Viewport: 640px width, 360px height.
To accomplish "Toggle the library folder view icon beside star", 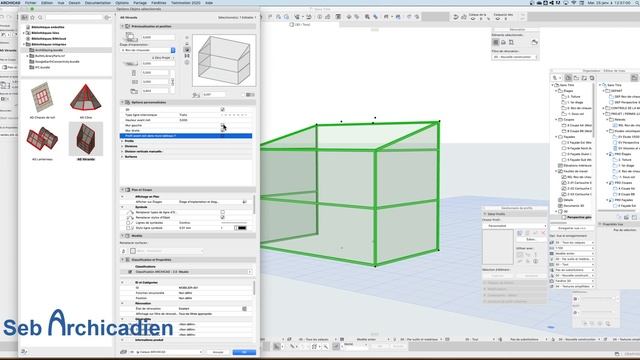I will 24,18.
